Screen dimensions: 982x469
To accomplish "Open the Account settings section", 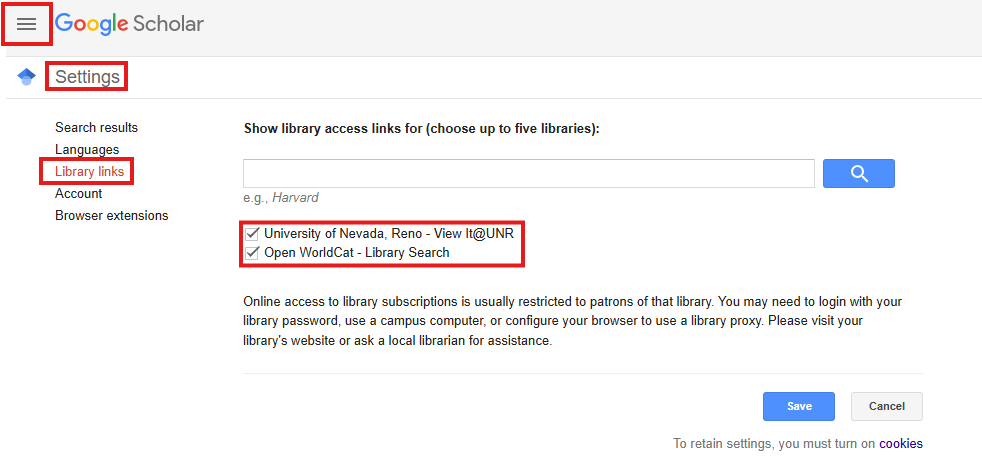I will tap(78, 193).
